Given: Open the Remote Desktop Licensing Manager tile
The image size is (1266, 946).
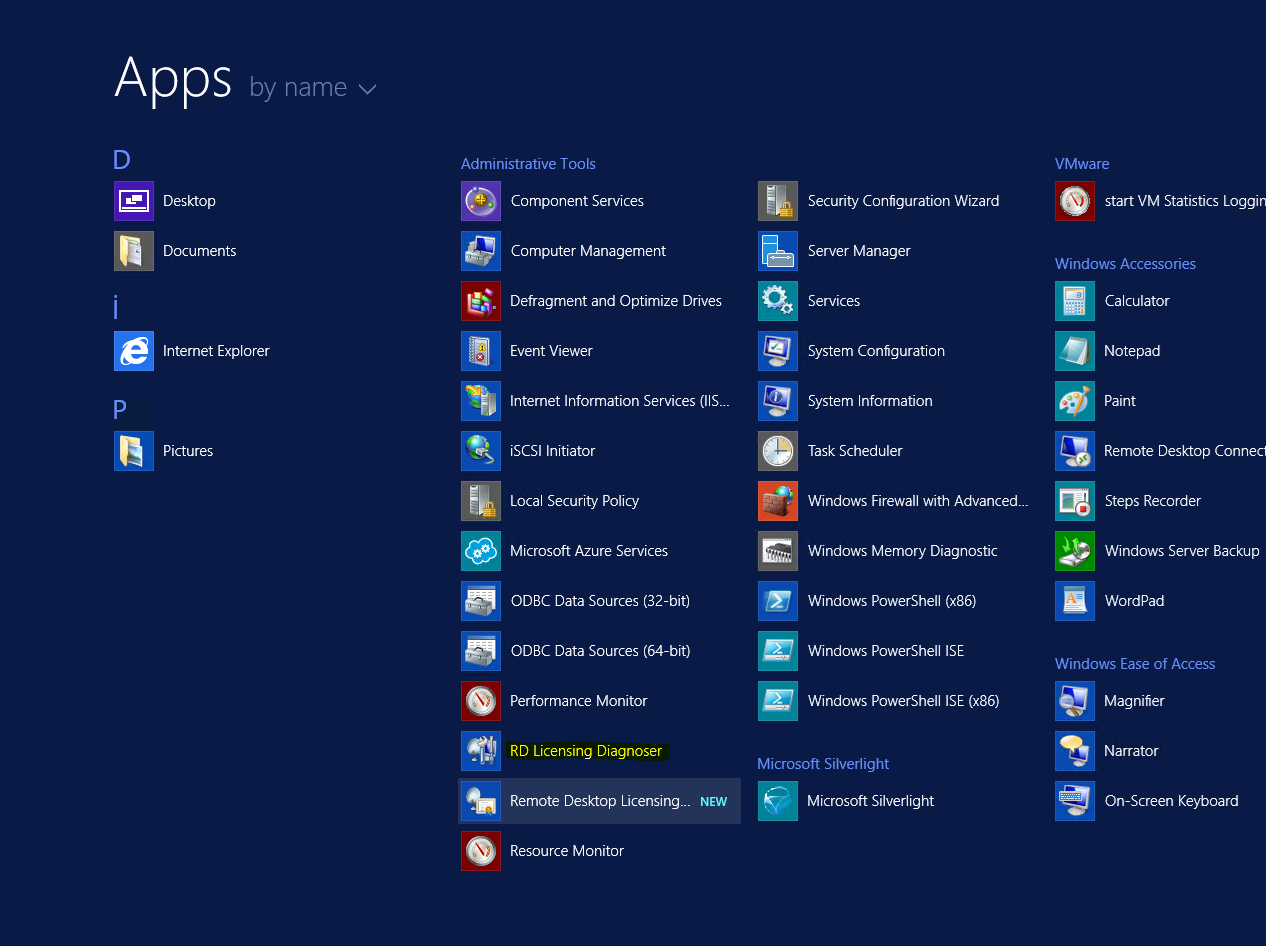Looking at the screenshot, I should point(599,801).
